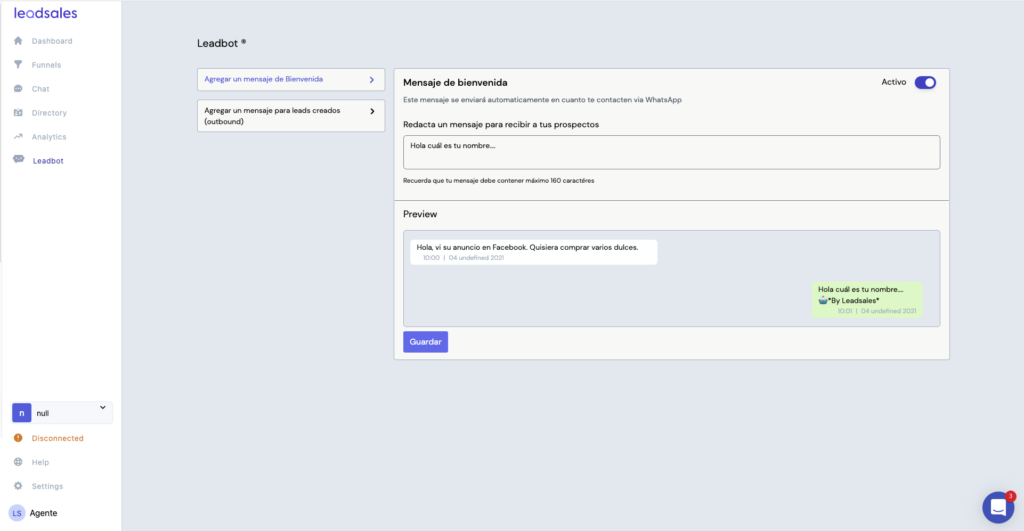Screen dimensions: 1024x531
Task: Click chevron on Agregar mensaje de Bienvenida
Action: 372,80
